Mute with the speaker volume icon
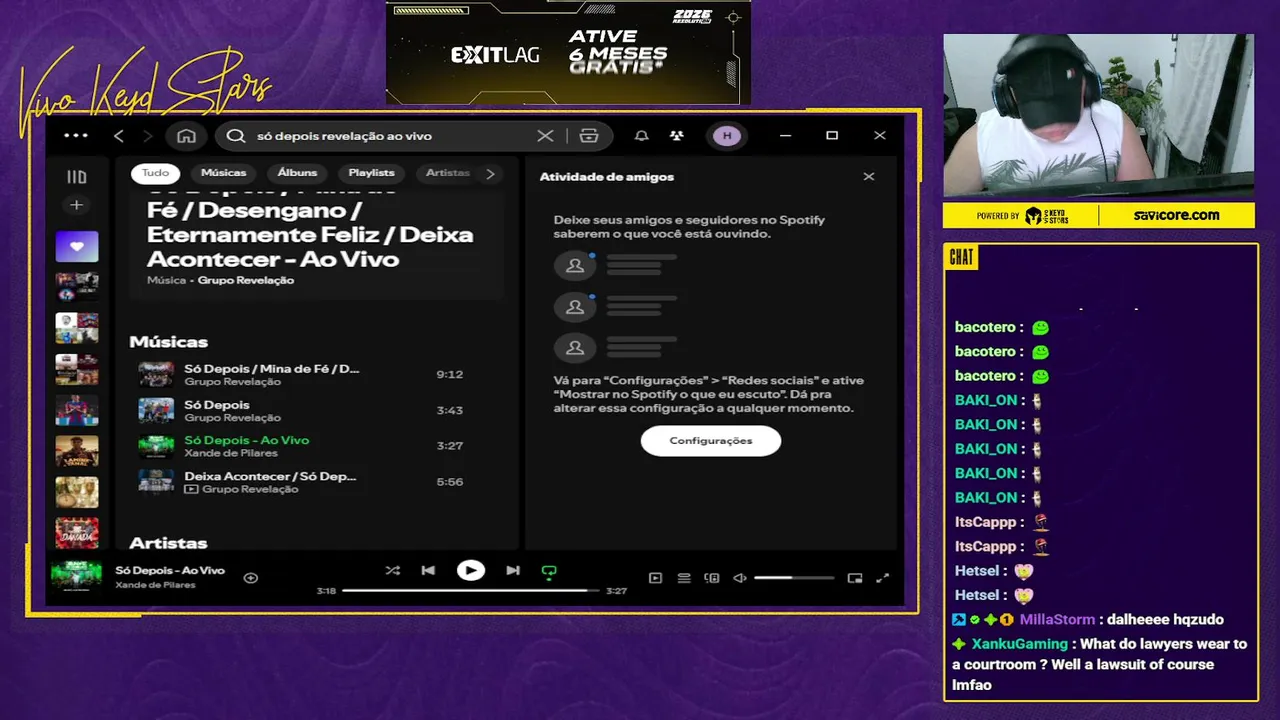The width and height of the screenshot is (1280, 720). (740, 578)
